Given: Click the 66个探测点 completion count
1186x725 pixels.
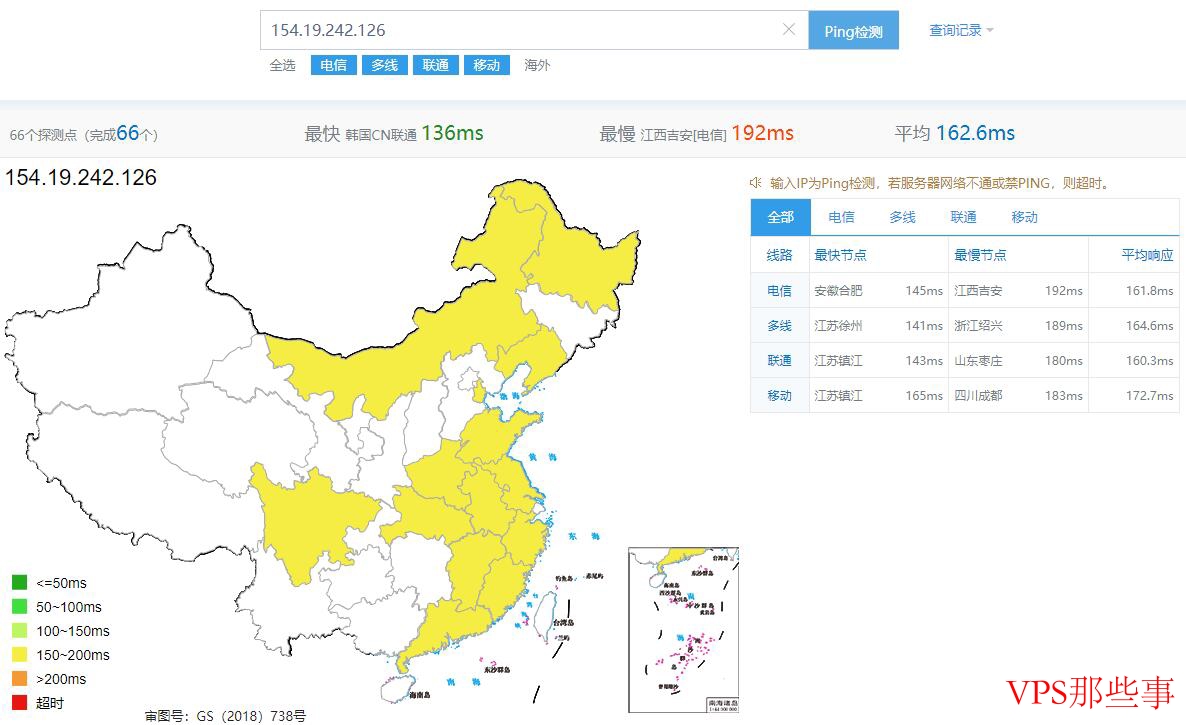Looking at the screenshot, I should [83, 135].
